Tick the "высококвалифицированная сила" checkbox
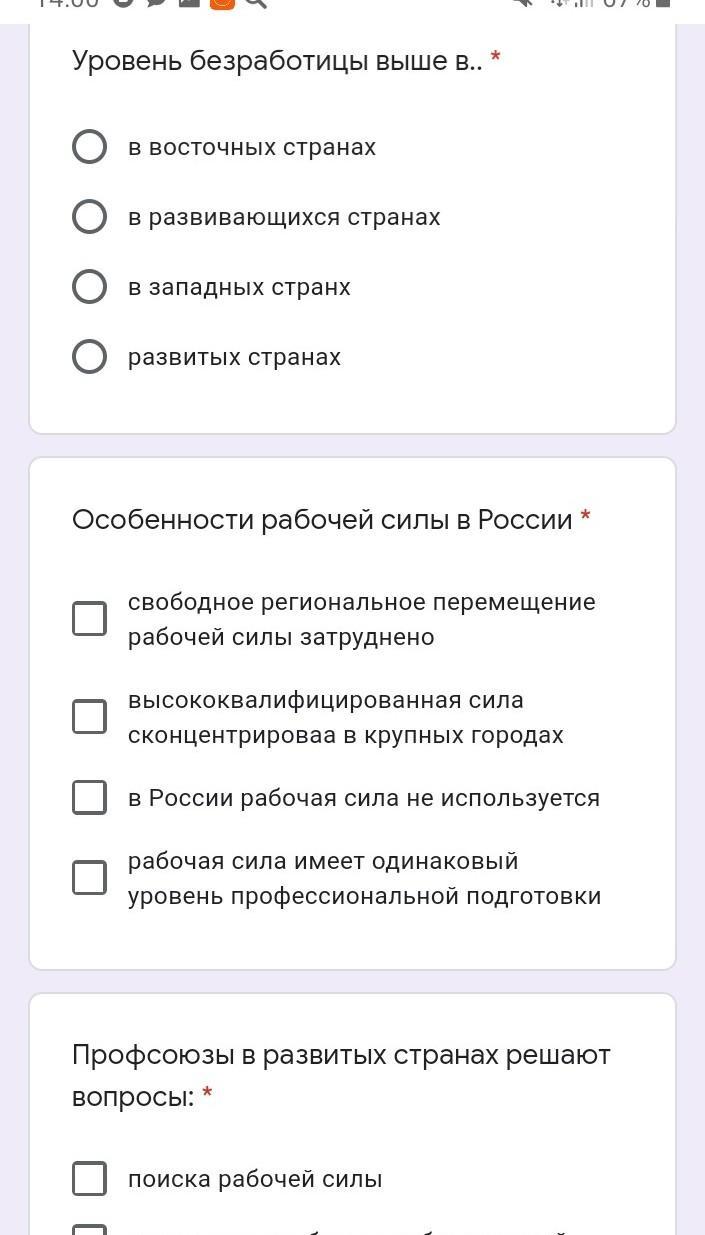 (x=90, y=717)
